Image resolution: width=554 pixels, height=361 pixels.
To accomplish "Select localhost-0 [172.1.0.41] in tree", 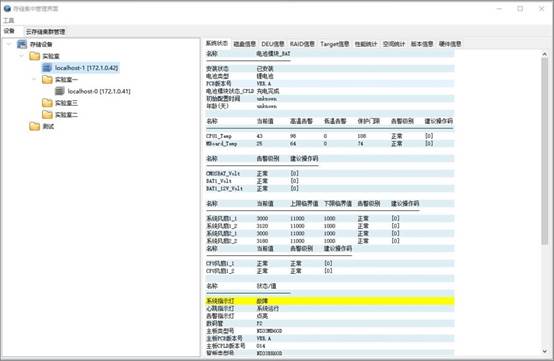I will (x=99, y=91).
